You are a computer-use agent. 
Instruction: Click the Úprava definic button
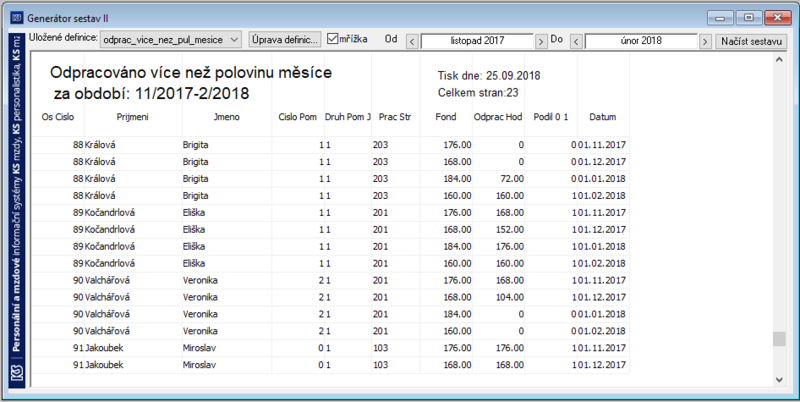[285, 39]
